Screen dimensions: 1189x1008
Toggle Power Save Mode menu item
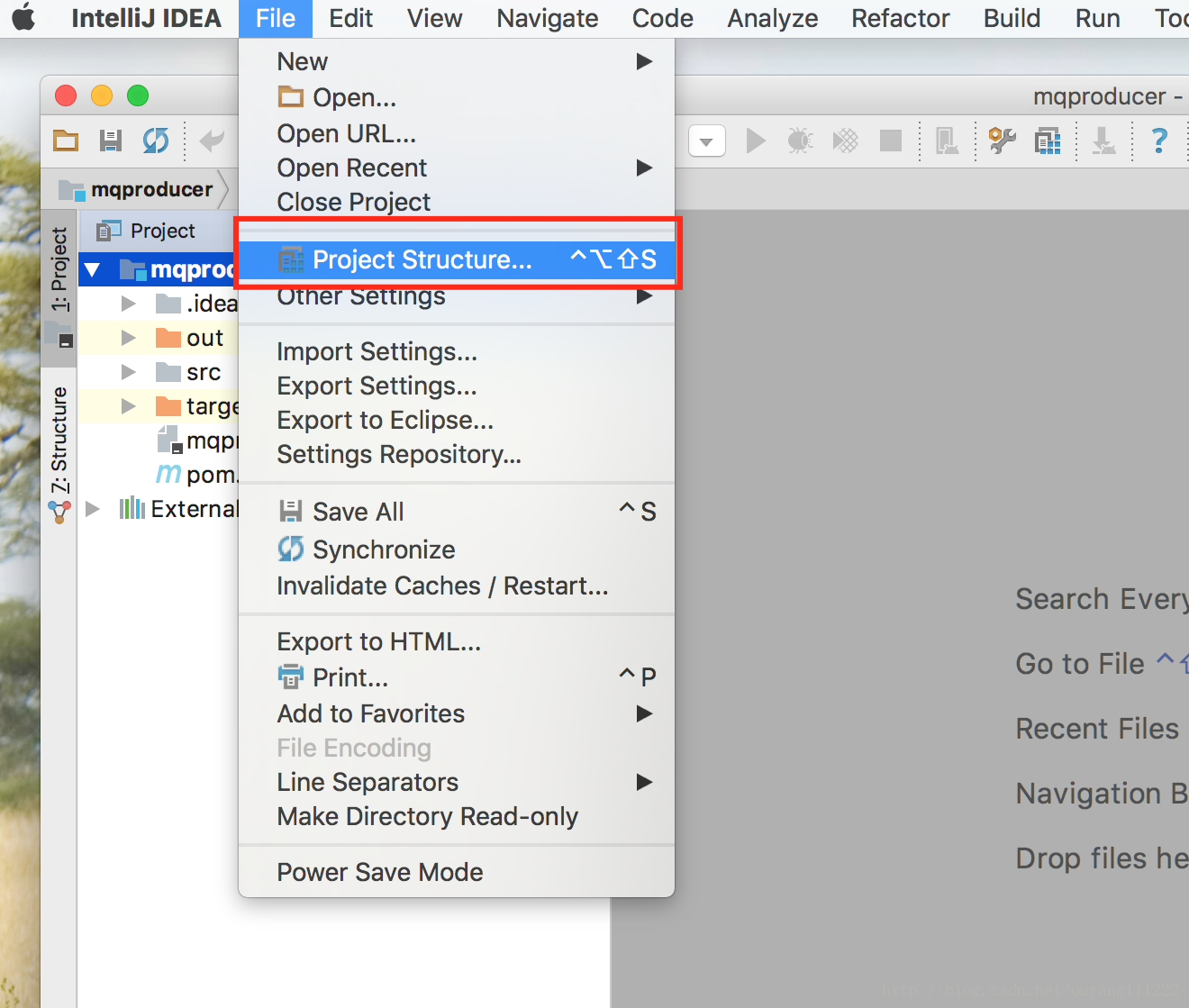point(457,872)
